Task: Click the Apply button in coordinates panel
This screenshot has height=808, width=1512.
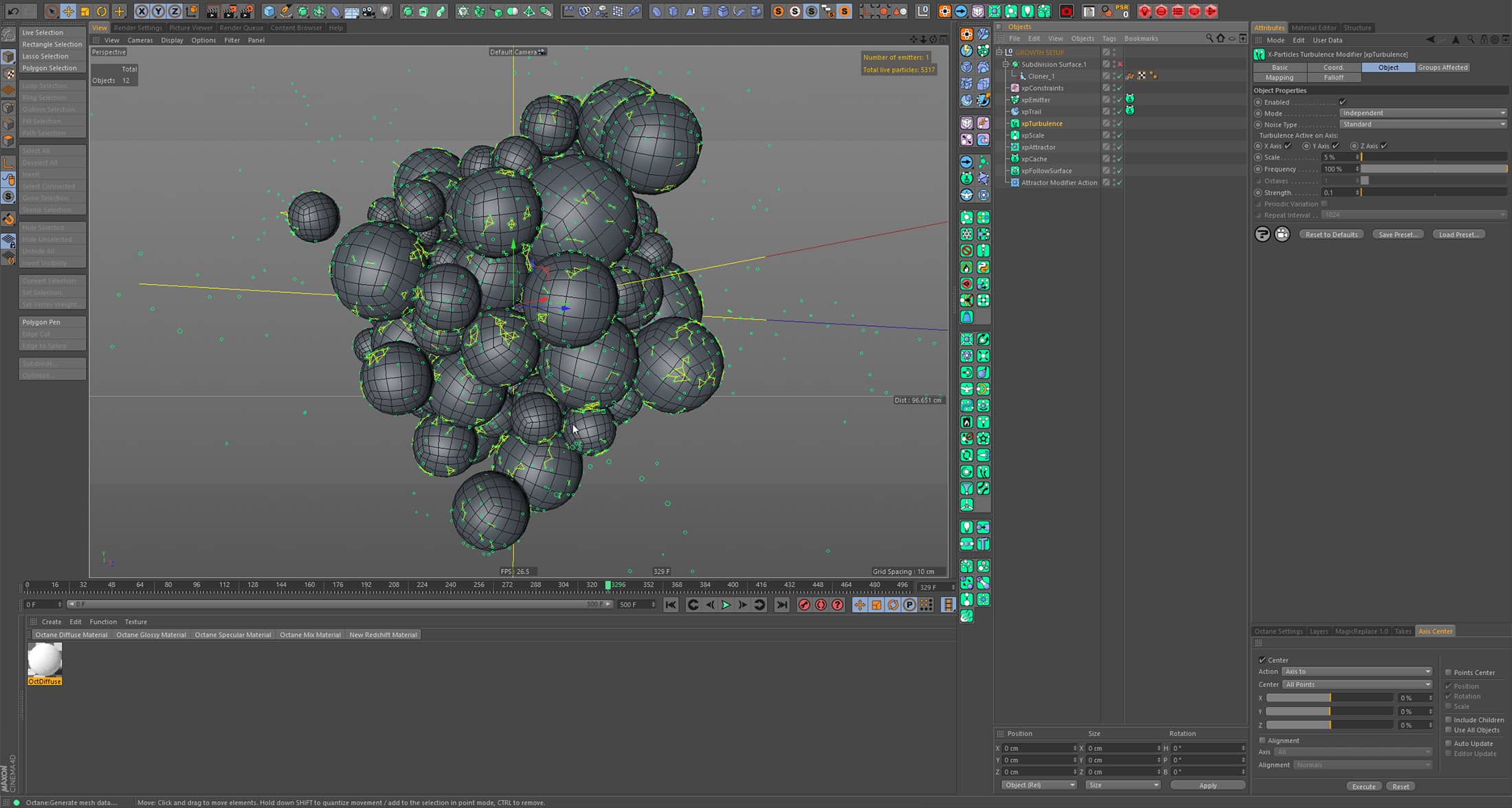Action: point(1208,785)
